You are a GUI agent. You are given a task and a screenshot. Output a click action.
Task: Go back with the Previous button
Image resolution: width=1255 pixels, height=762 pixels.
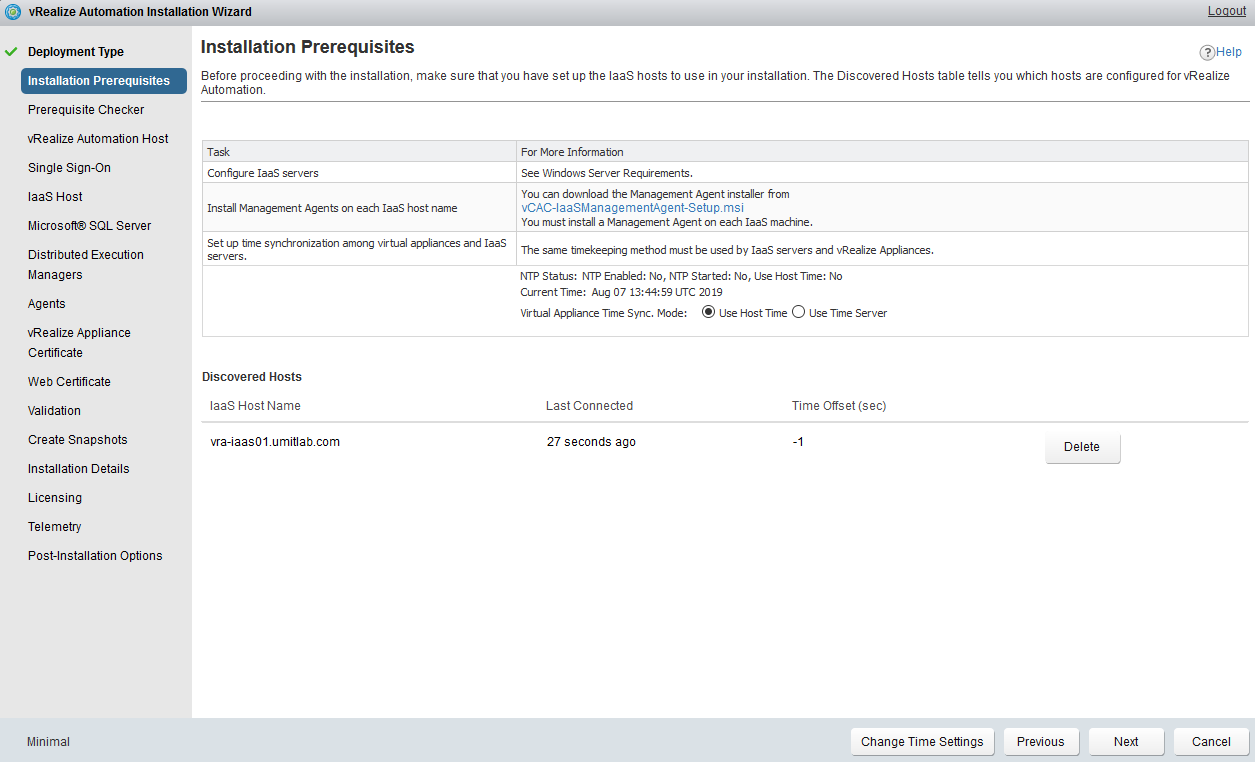[x=1040, y=742]
